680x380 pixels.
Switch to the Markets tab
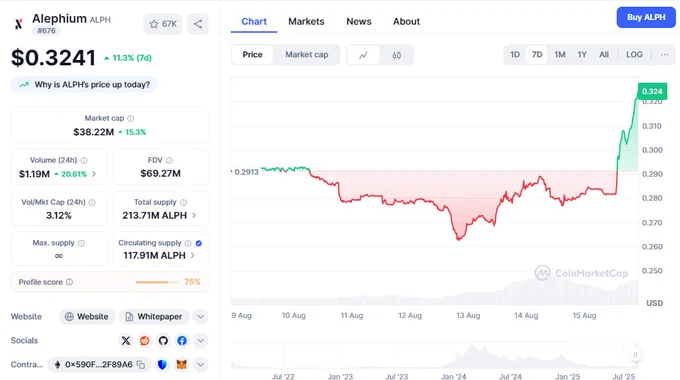click(306, 21)
